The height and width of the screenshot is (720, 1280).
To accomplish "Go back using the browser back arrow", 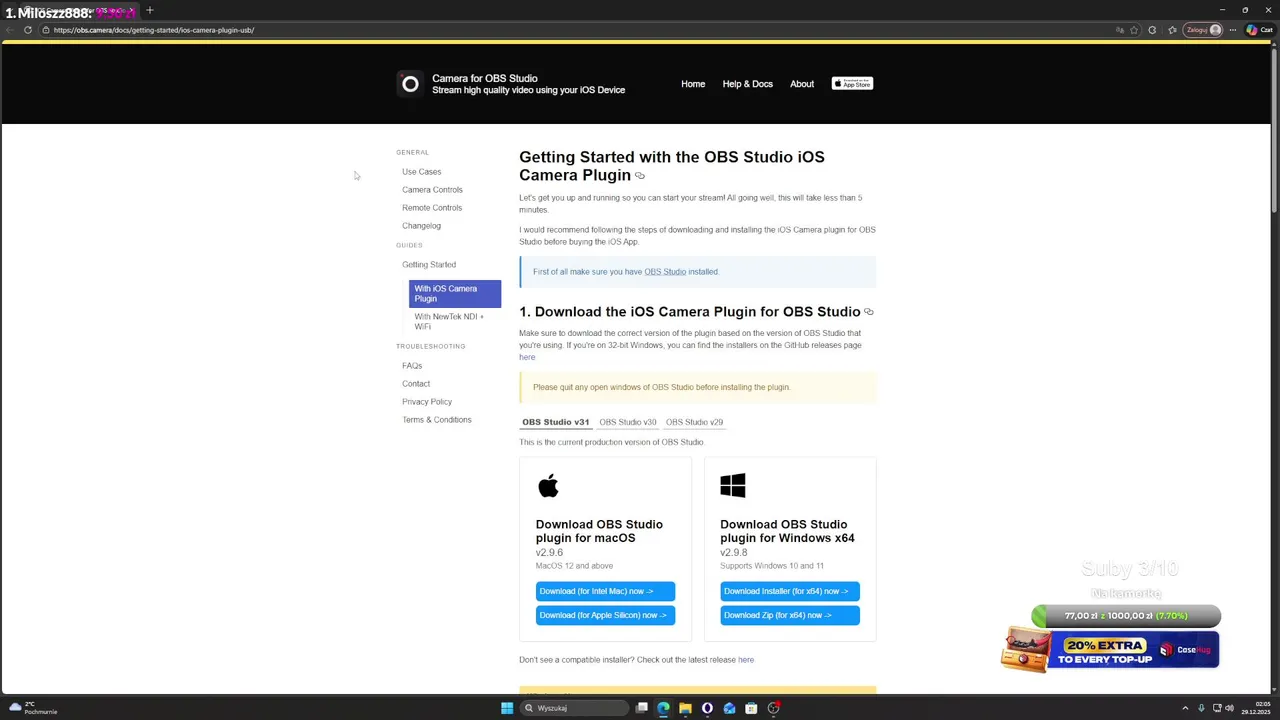I will 10,30.
